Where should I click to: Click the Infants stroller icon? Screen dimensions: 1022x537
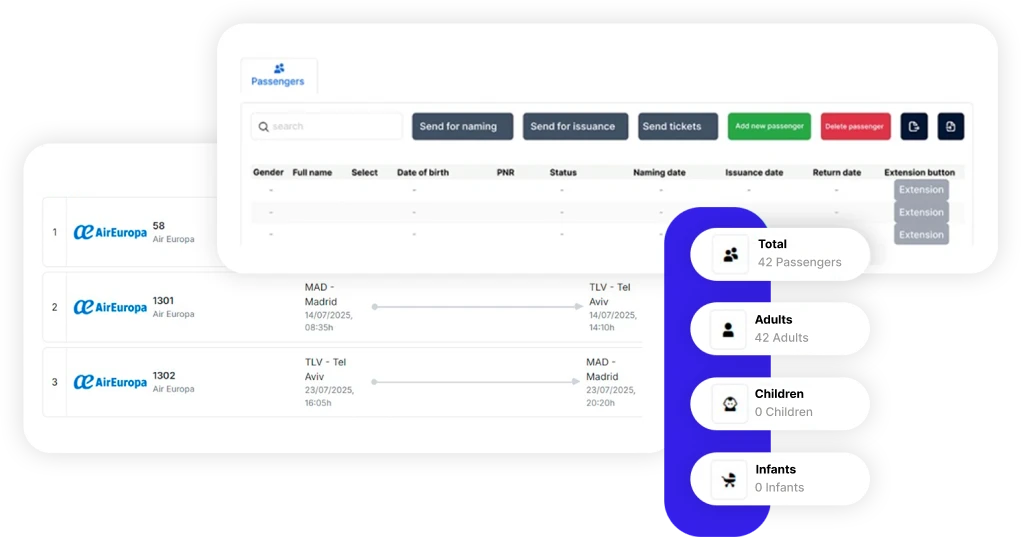pyautogui.click(x=729, y=479)
